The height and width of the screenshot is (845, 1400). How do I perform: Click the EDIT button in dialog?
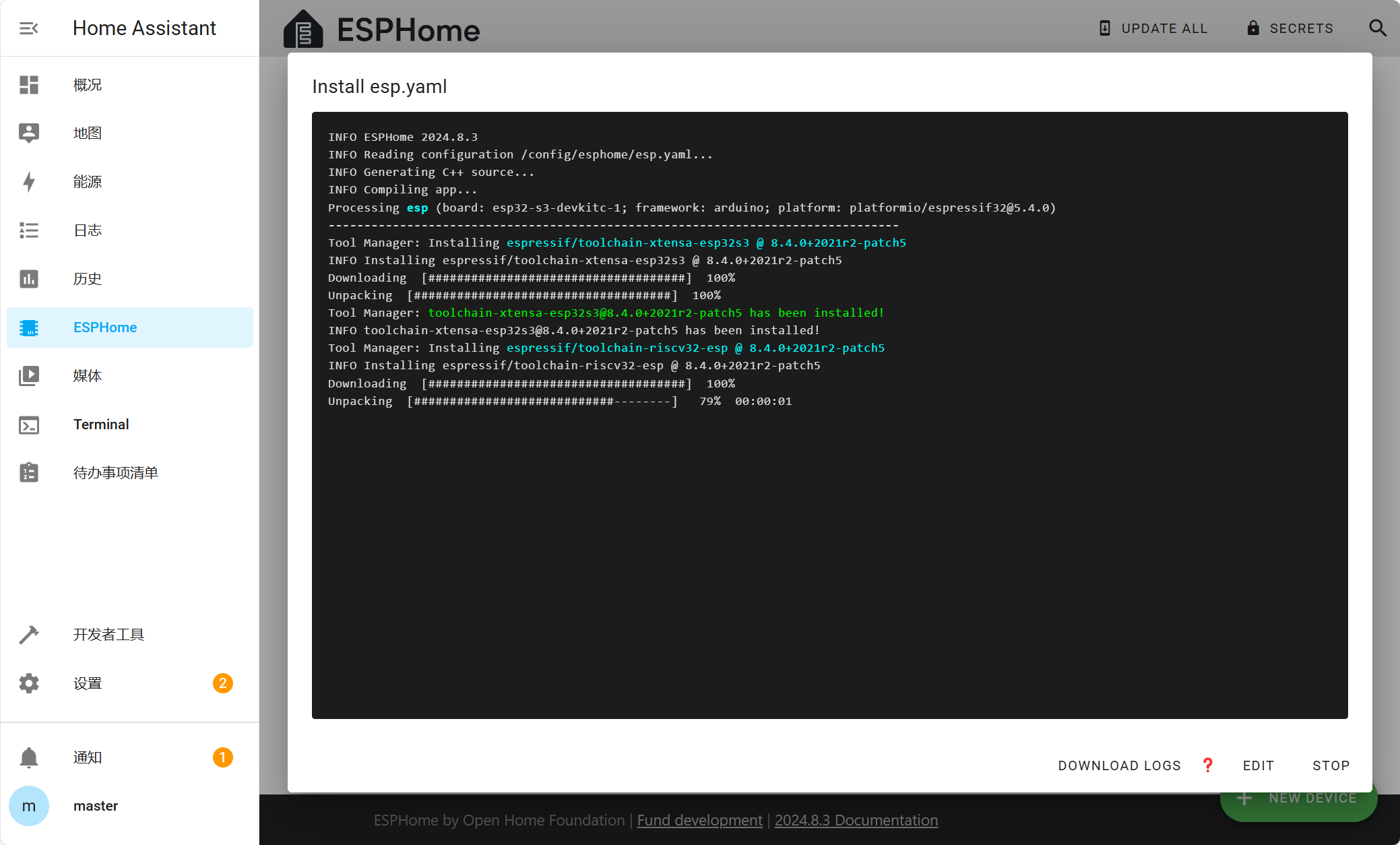click(1258, 765)
